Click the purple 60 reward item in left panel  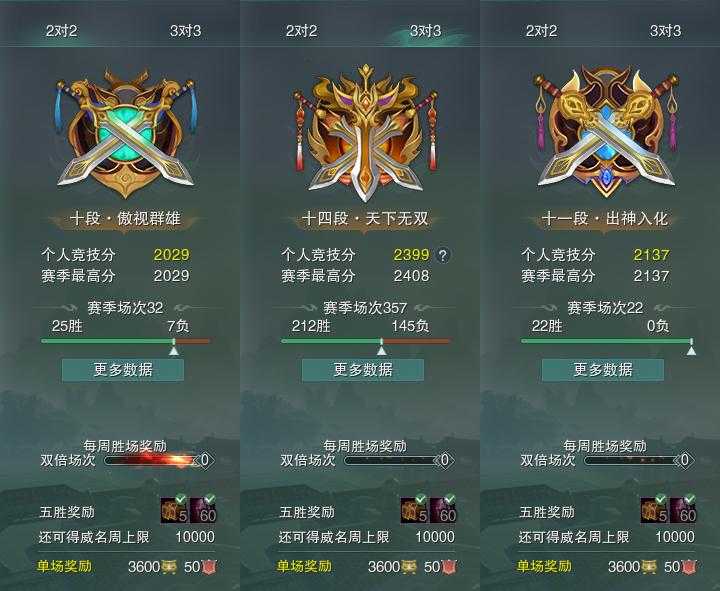click(x=202, y=510)
